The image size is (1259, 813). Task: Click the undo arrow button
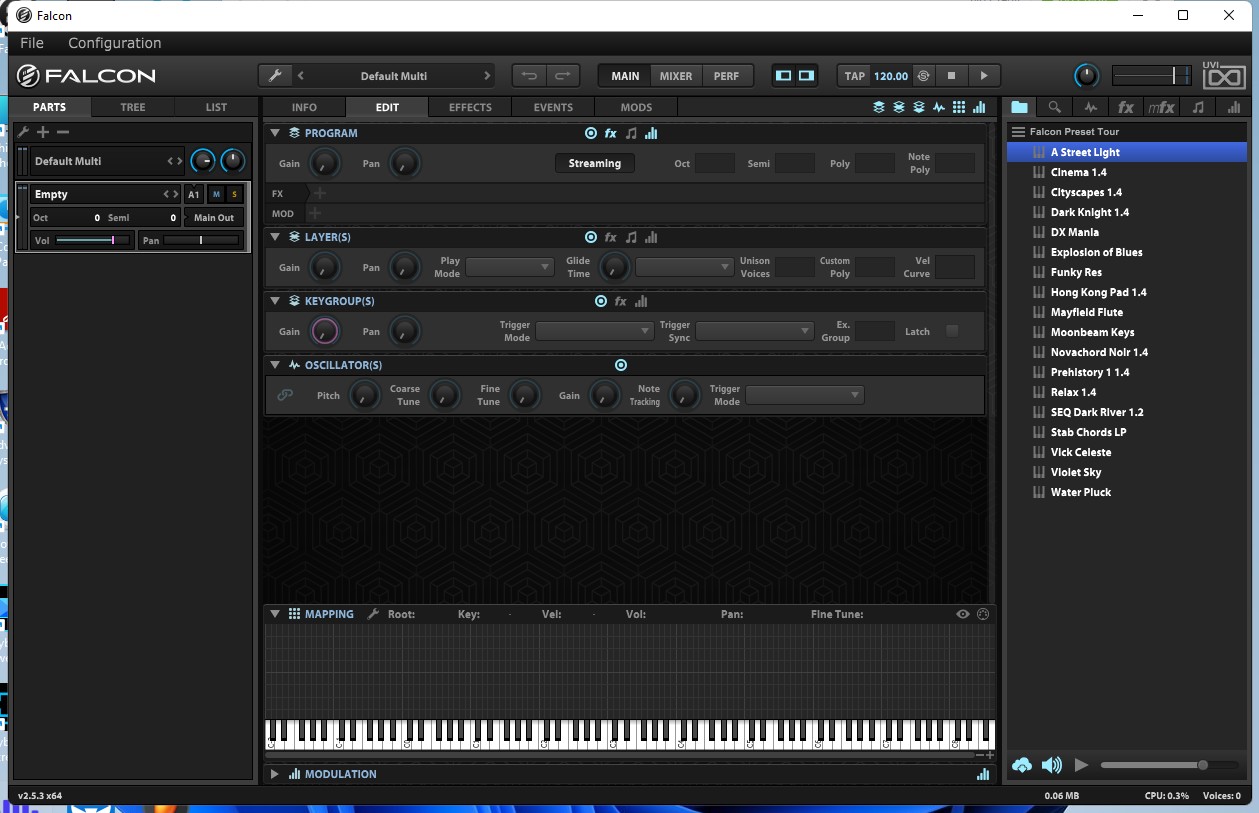pyautogui.click(x=529, y=76)
